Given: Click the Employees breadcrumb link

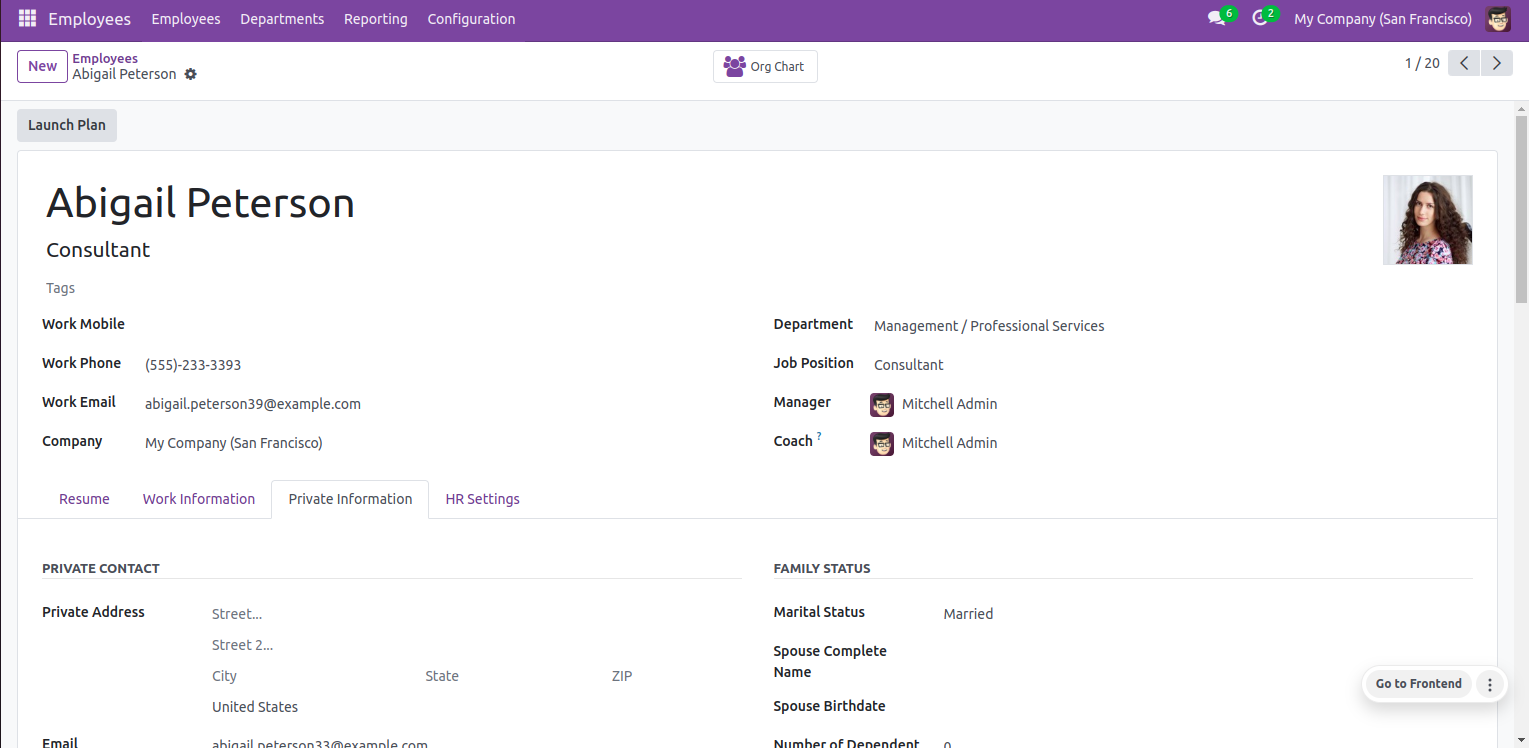Looking at the screenshot, I should tap(105, 59).
